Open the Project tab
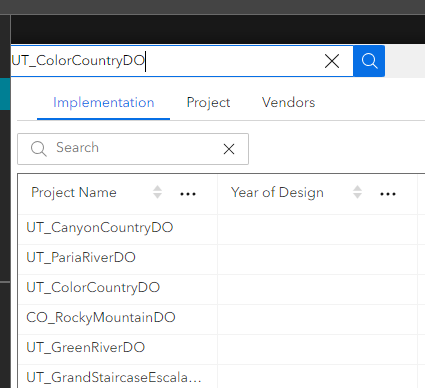 point(208,103)
